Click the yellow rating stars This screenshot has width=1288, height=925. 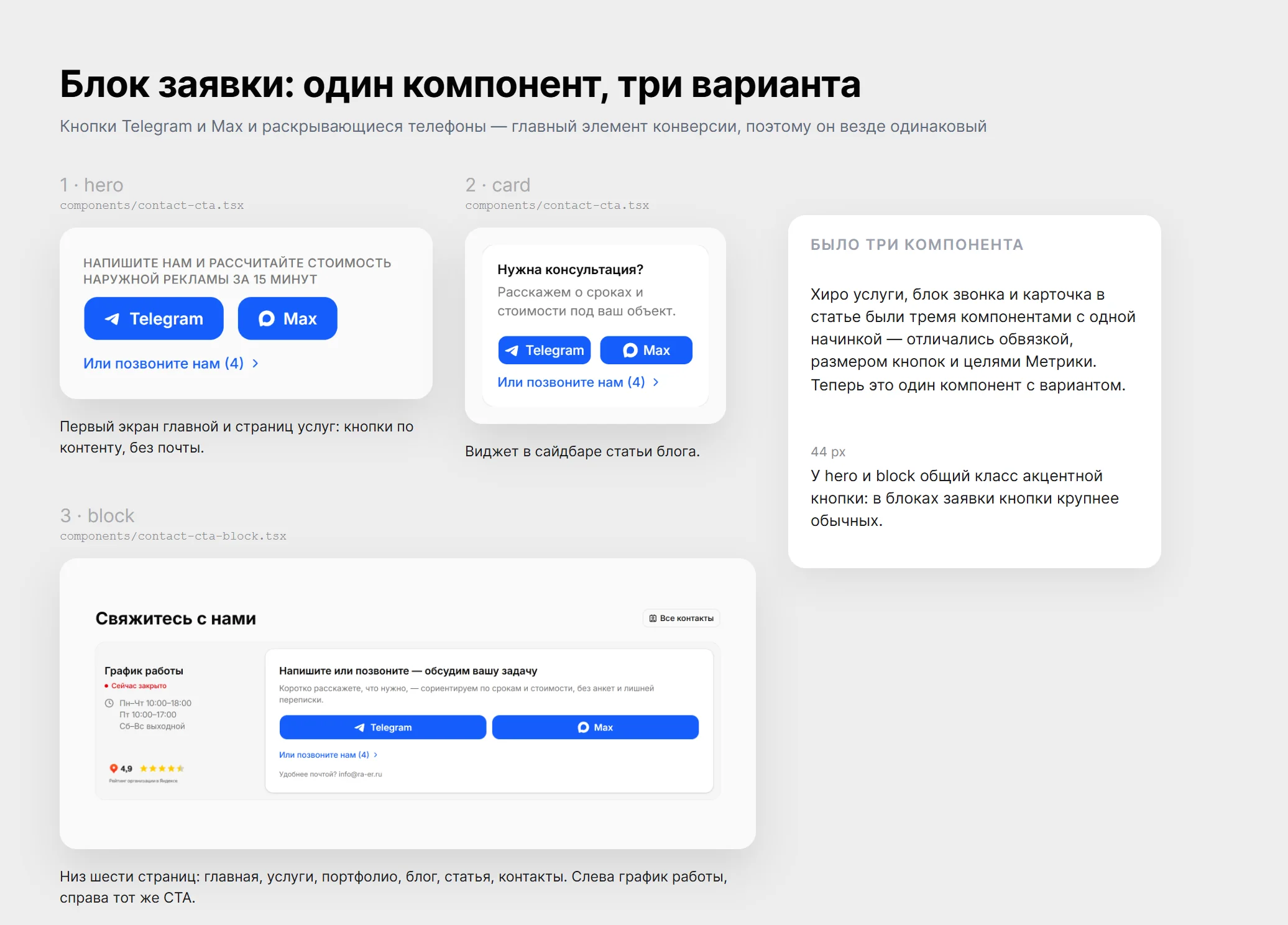[162, 768]
